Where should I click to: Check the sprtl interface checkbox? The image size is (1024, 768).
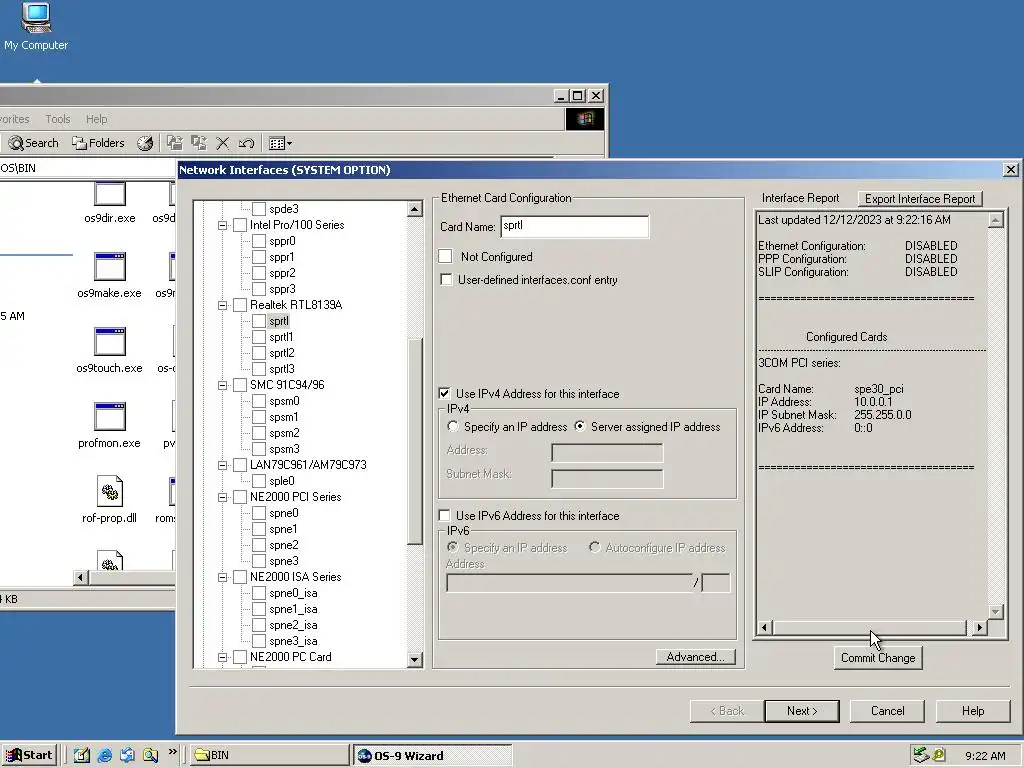pyautogui.click(x=259, y=321)
